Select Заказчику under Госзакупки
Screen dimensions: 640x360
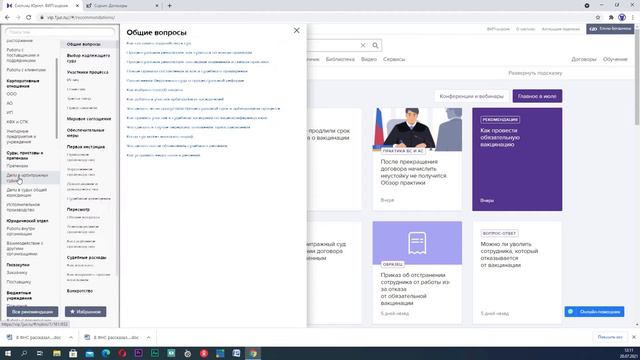point(17,273)
